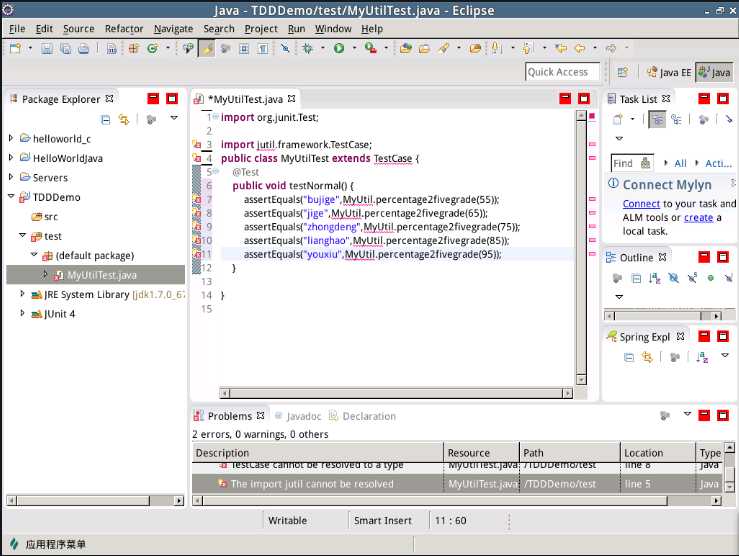Select 'The import jutil cannot be resolved' row

(x=457, y=484)
